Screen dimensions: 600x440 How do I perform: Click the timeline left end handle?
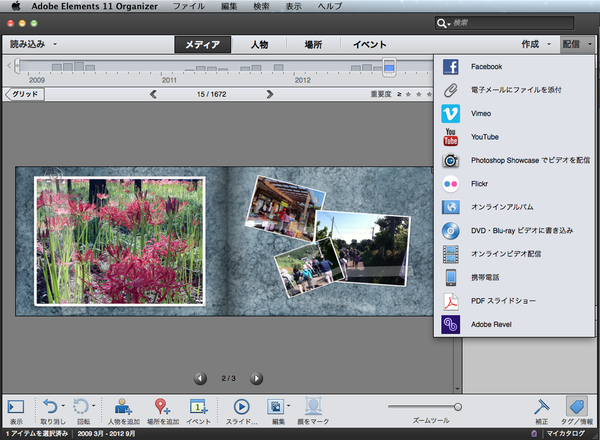pyautogui.click(x=16, y=66)
